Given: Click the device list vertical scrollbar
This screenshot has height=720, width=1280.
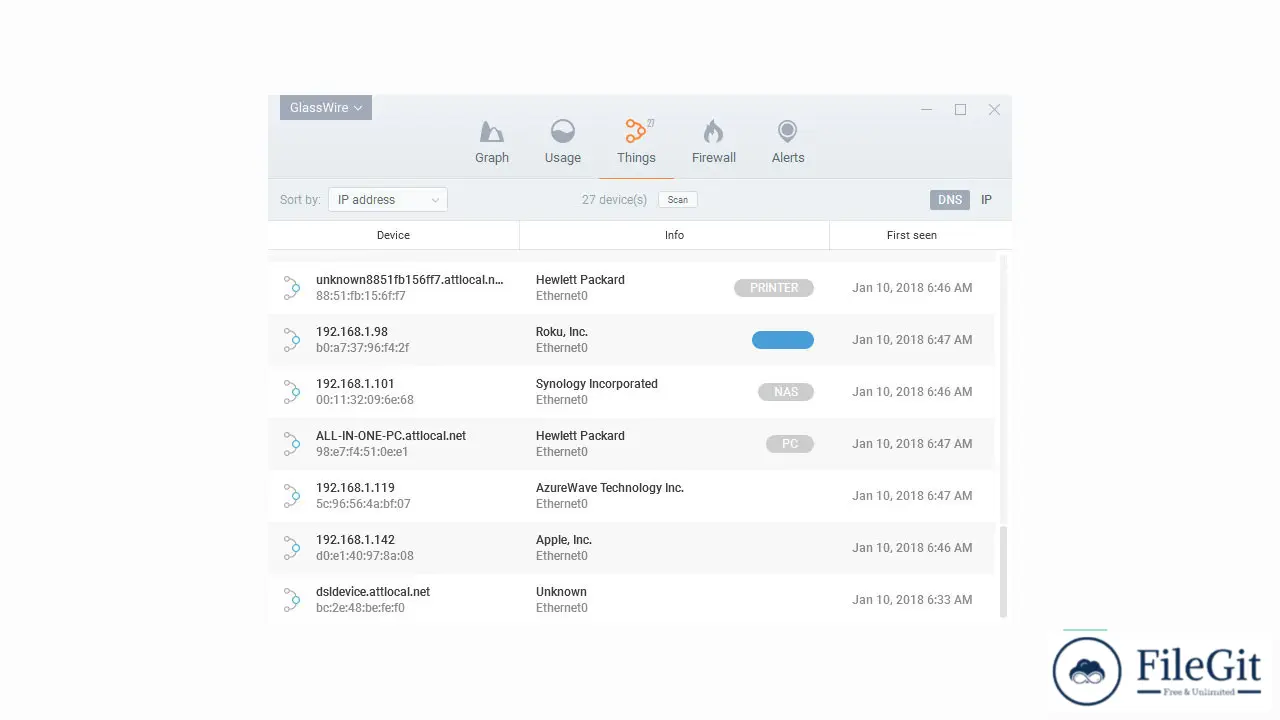Looking at the screenshot, I should (x=1003, y=572).
